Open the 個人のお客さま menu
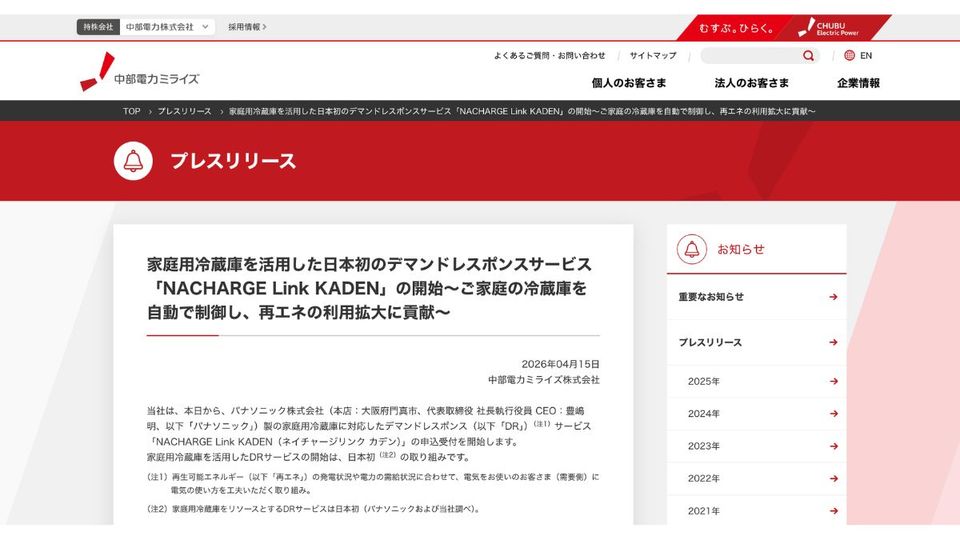 (x=629, y=83)
